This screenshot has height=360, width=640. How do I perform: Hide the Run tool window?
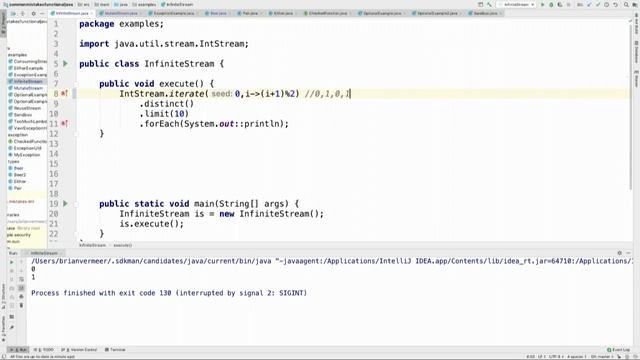[x=629, y=253]
